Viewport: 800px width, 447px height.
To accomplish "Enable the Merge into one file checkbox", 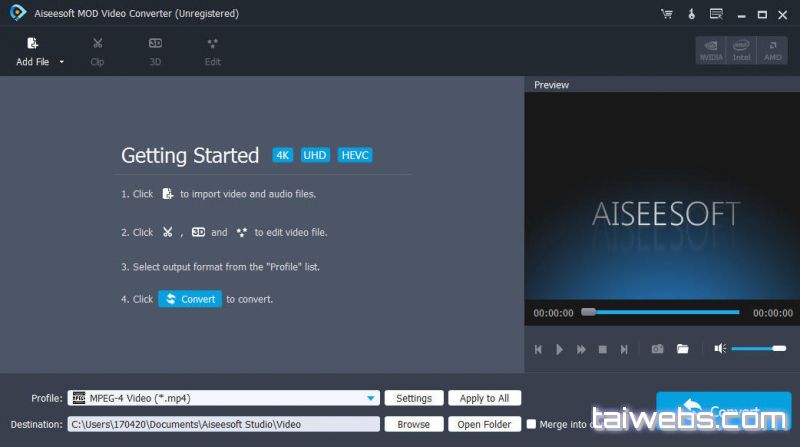I will tap(532, 424).
